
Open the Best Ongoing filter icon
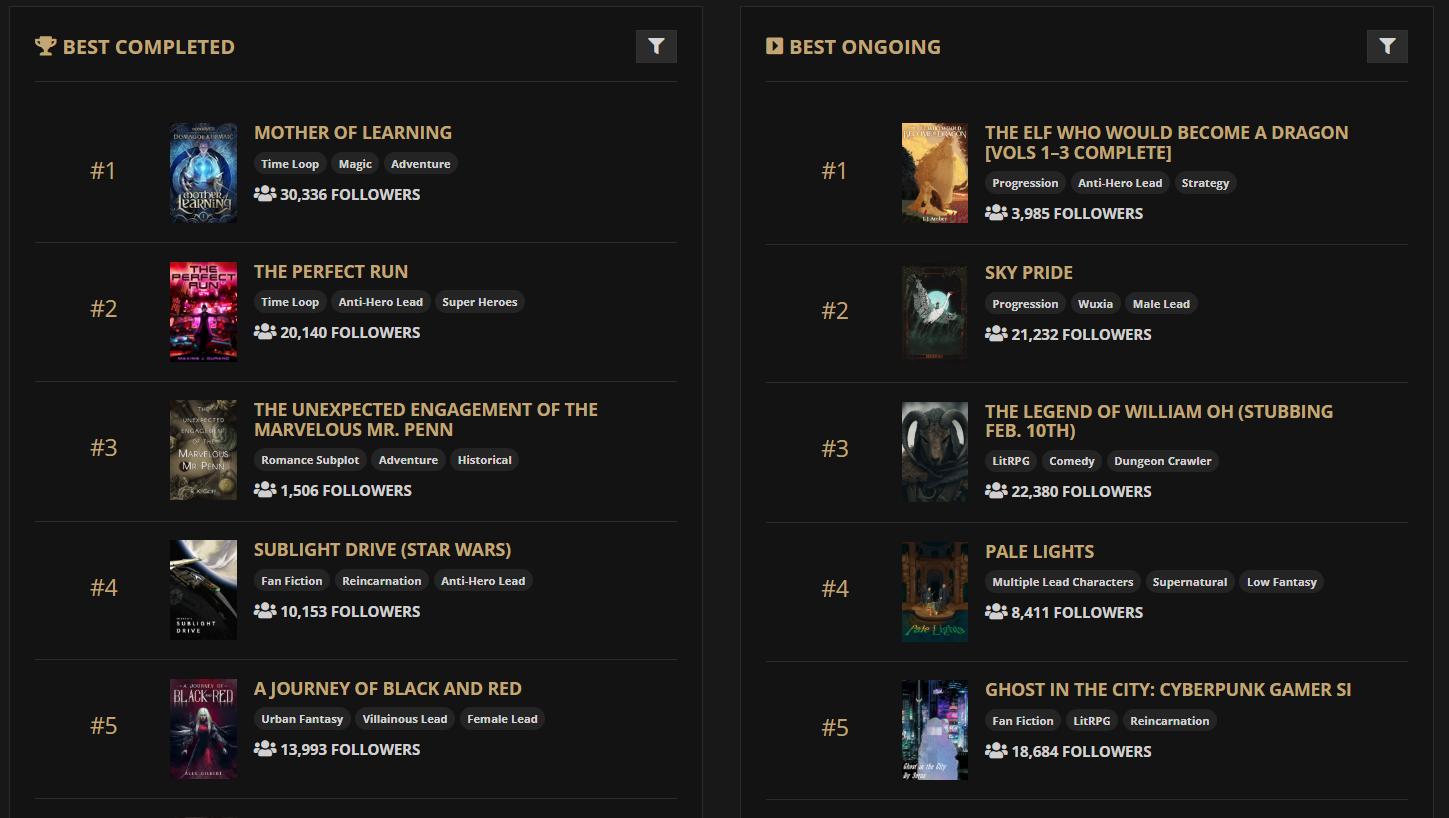pos(1387,46)
